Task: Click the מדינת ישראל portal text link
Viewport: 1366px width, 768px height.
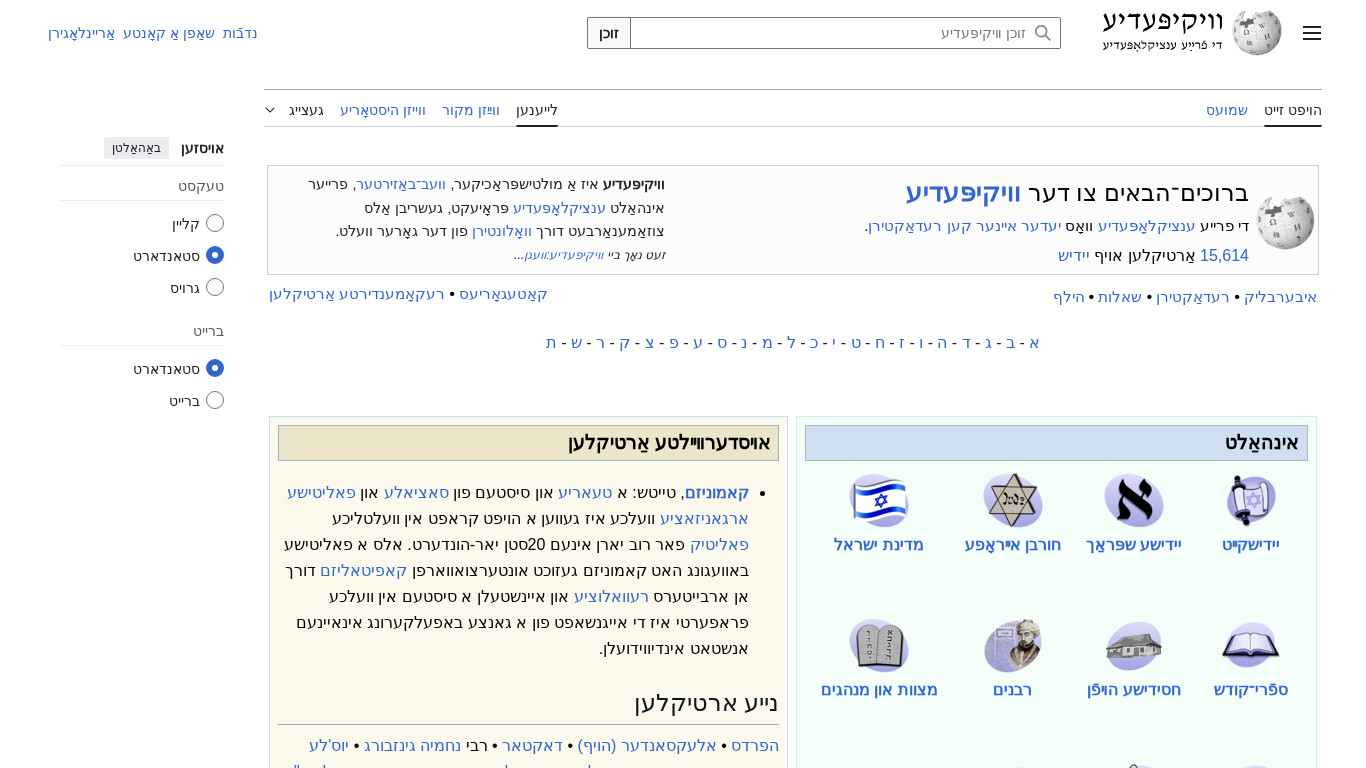Action: 879,545
